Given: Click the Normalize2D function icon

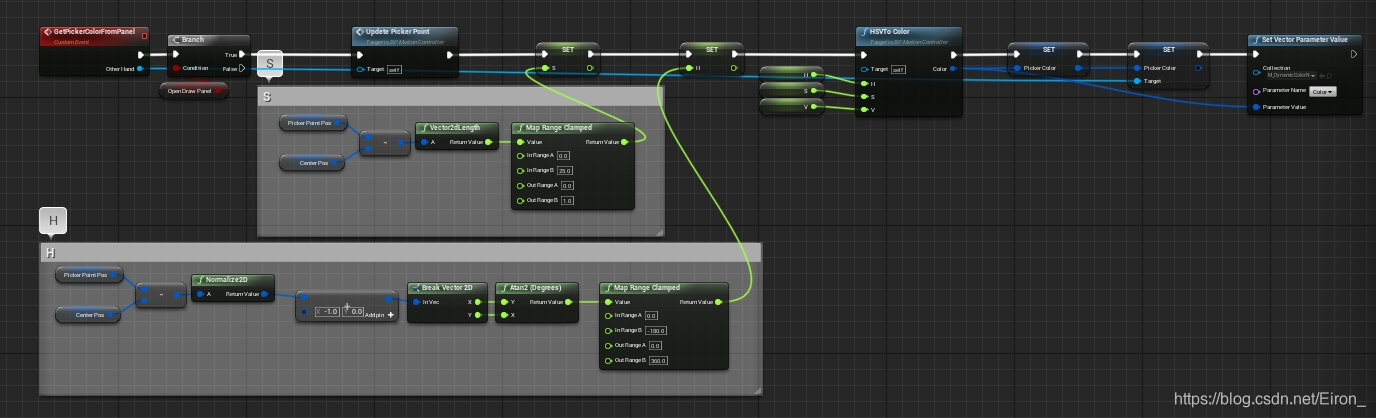Looking at the screenshot, I should 199,280.
